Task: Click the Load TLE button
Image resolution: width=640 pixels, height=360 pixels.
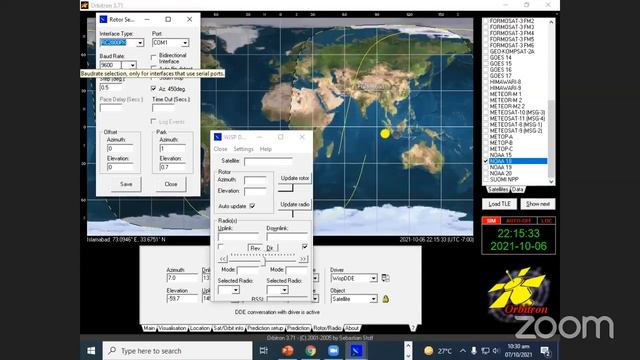Action: pyautogui.click(x=500, y=204)
